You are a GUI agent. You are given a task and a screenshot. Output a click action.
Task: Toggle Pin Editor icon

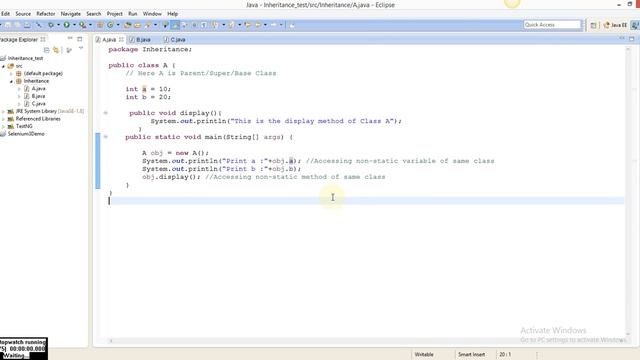tap(292, 25)
